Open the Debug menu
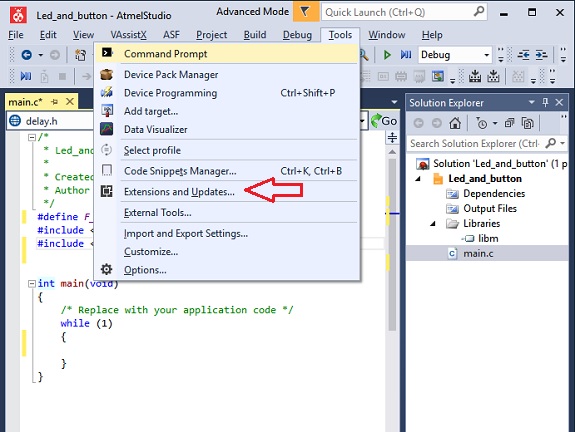575x432 pixels. pos(297,35)
